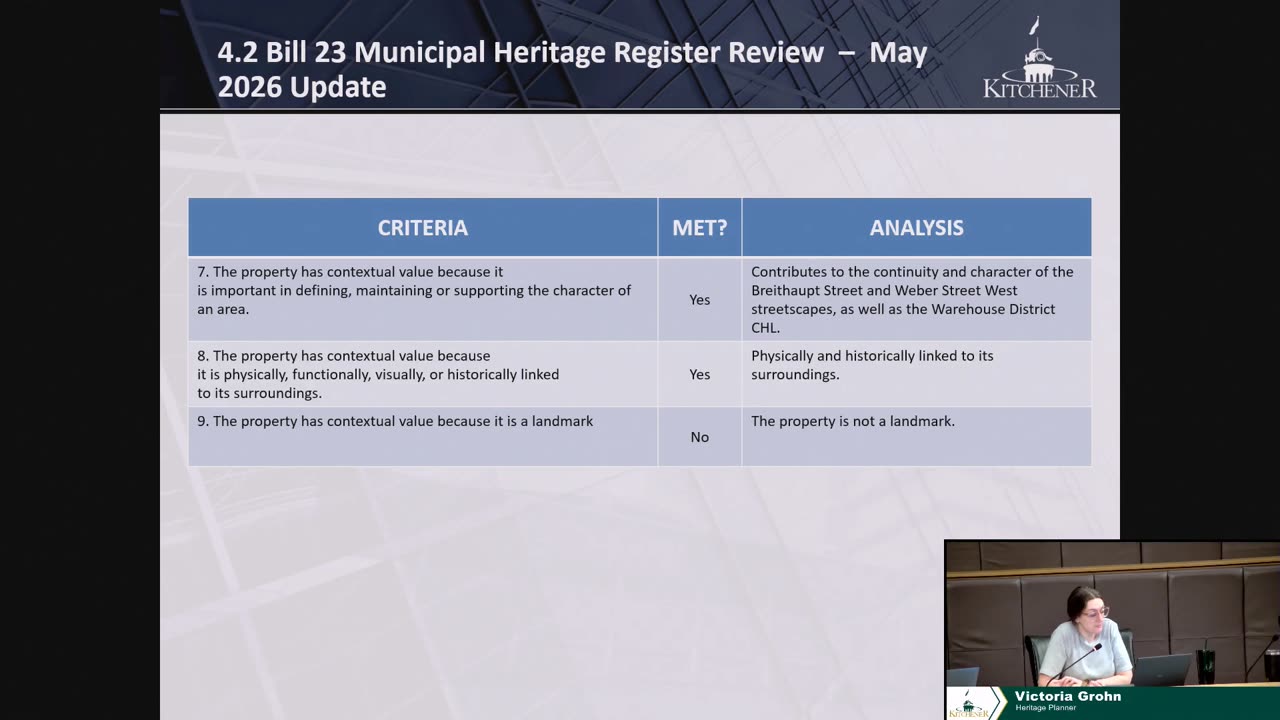This screenshot has height=720, width=1280.
Task: Click criterion 9 text about being a landmark
Action: pyautogui.click(x=395, y=421)
